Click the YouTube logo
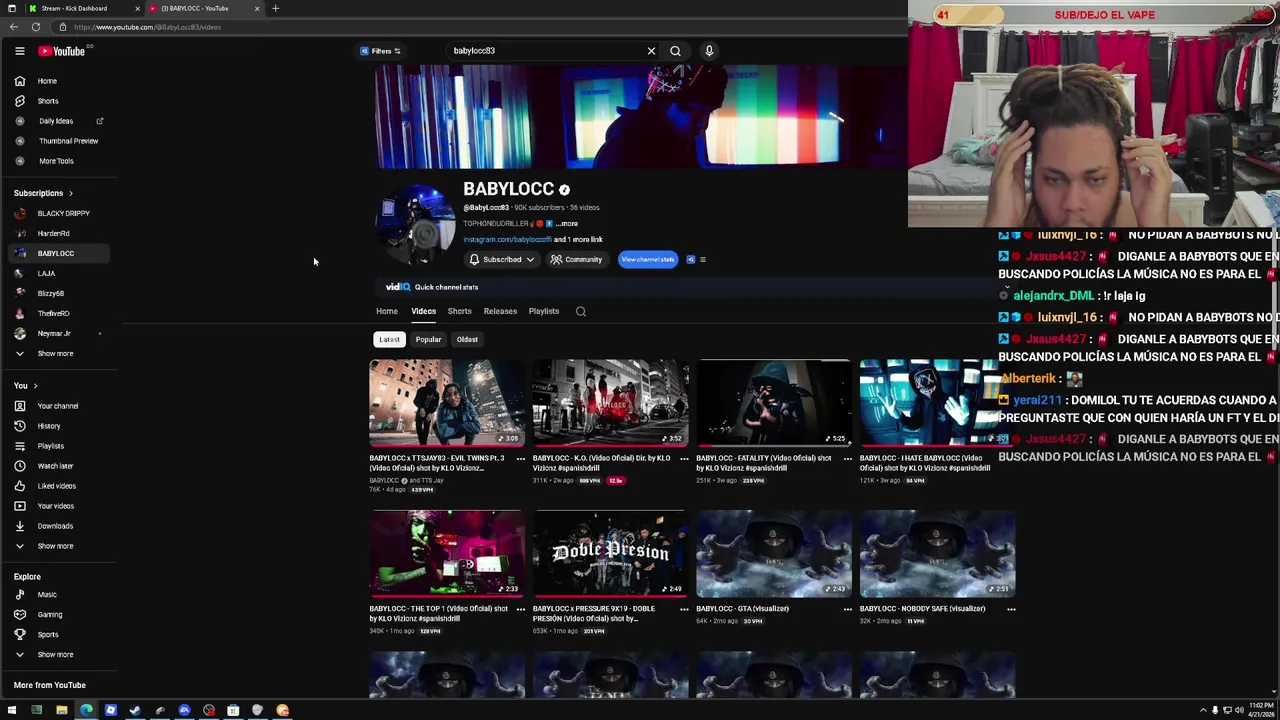Screen dimensions: 1280x720 pyautogui.click(x=62, y=51)
